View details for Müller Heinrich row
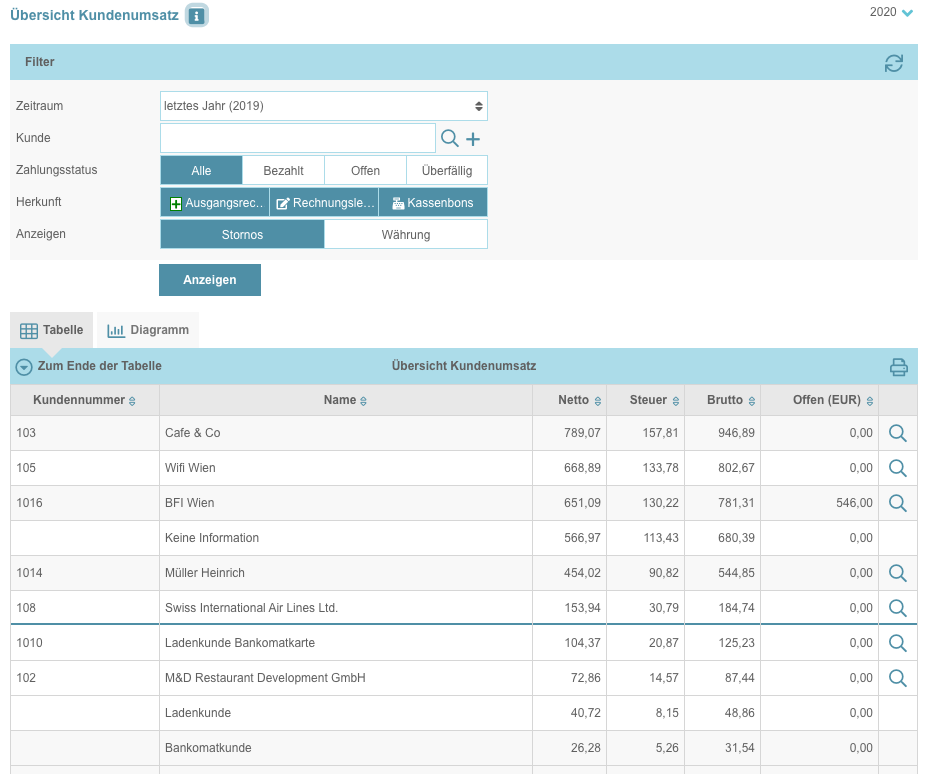Screen dimensions: 929x774 tap(897, 573)
